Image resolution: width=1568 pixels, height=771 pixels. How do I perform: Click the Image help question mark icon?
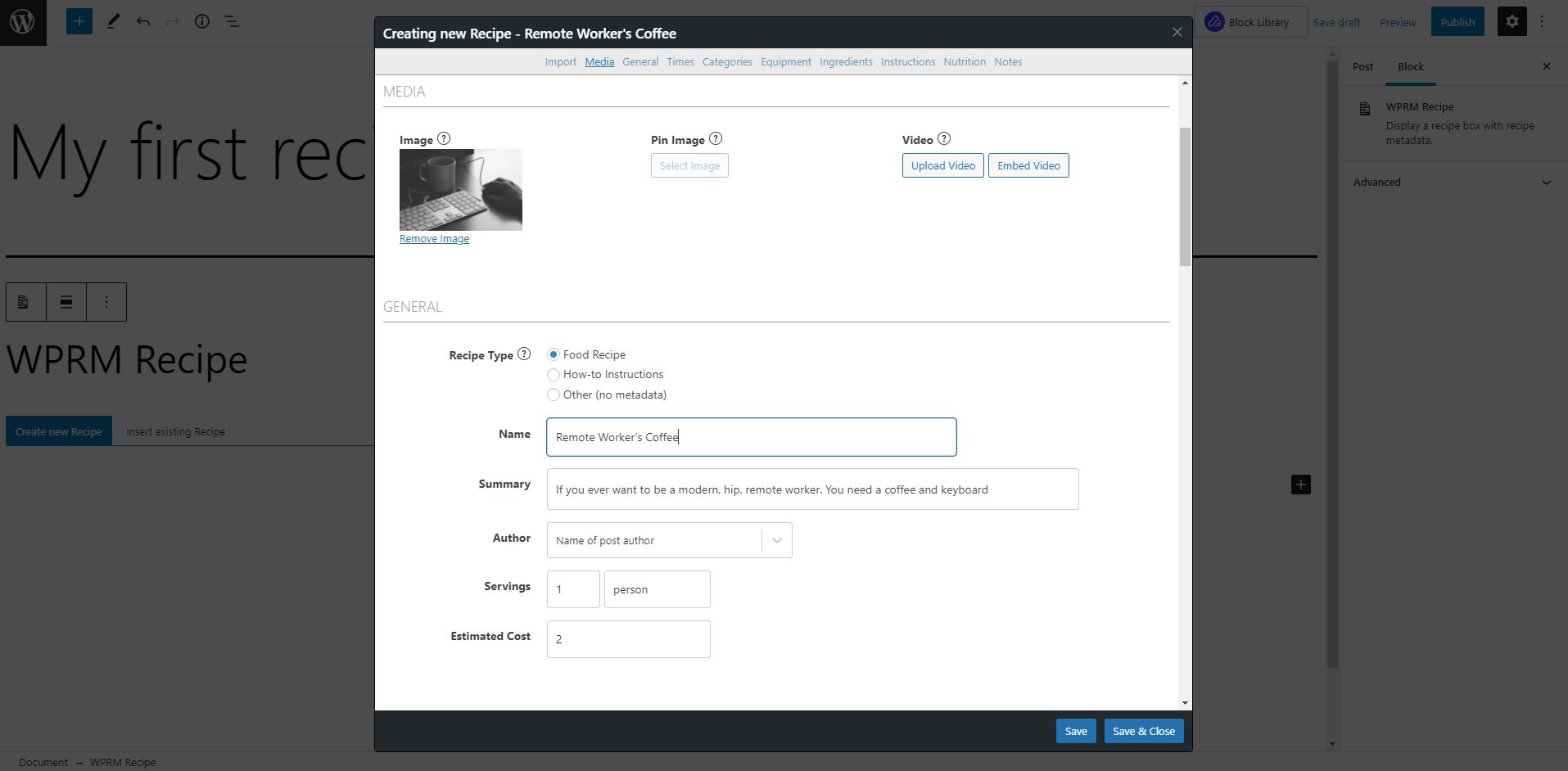[443, 138]
